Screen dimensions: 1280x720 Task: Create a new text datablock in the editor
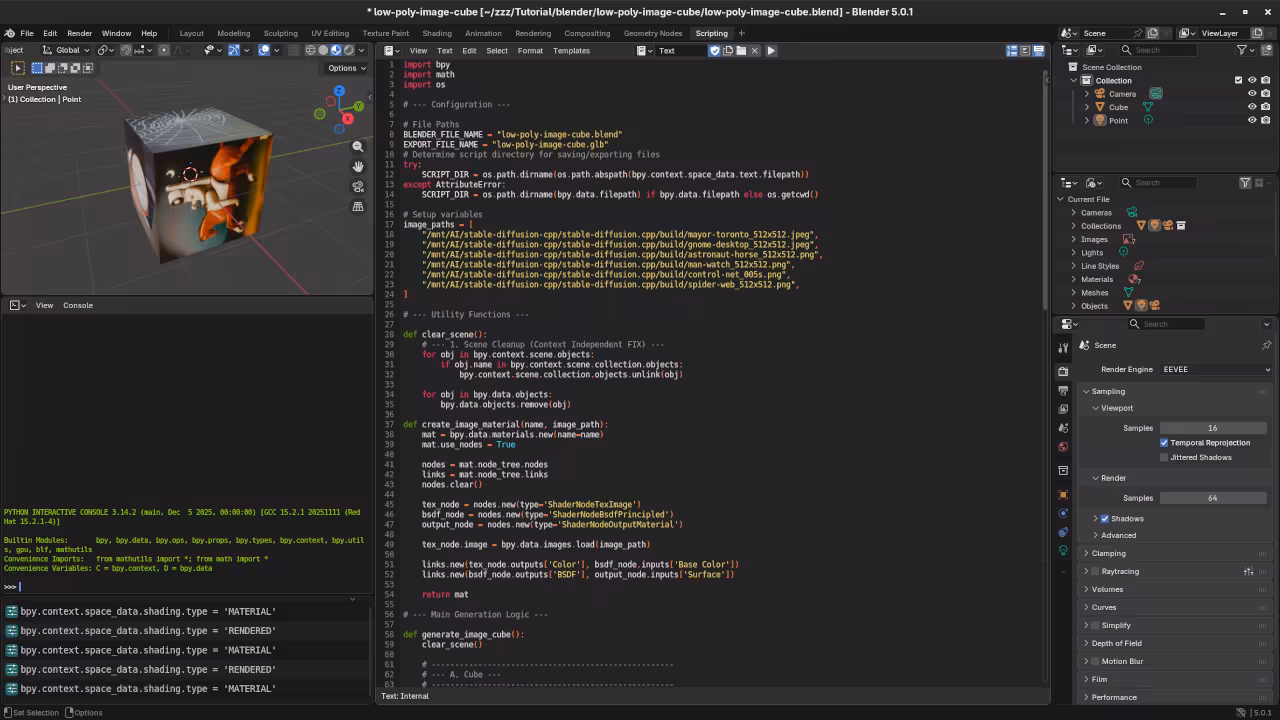pos(729,50)
